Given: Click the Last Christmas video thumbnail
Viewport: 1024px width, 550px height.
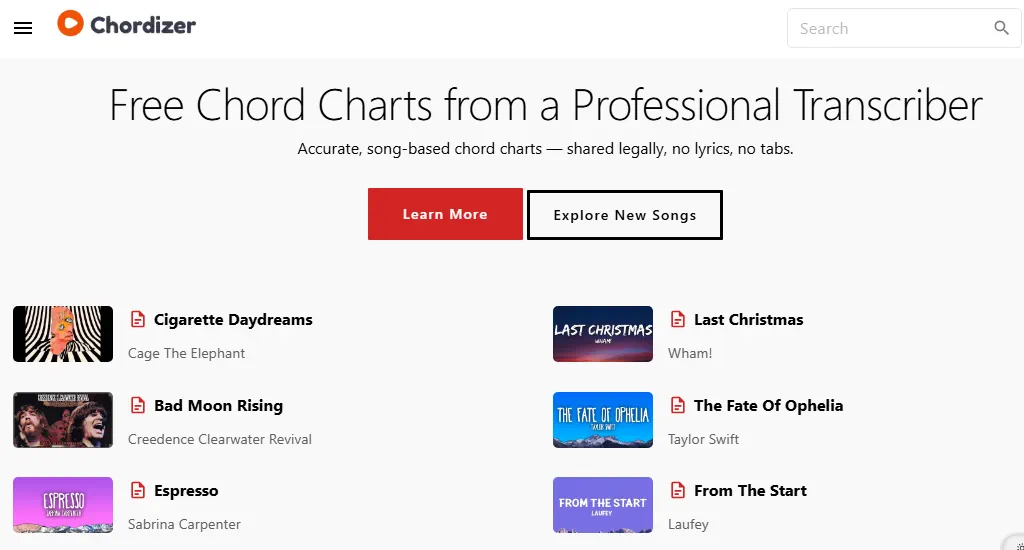Looking at the screenshot, I should click(x=603, y=334).
